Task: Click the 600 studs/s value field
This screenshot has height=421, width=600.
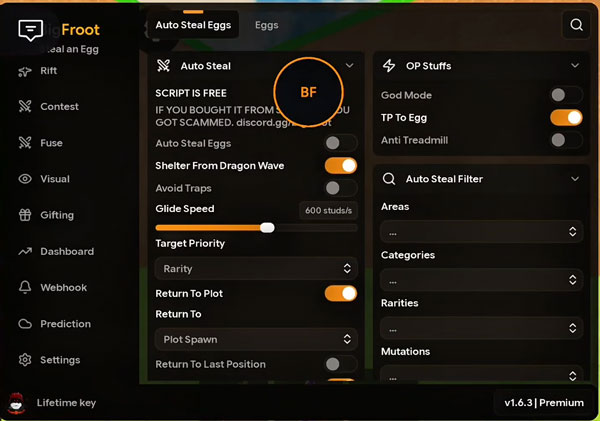Action: pyautogui.click(x=328, y=210)
